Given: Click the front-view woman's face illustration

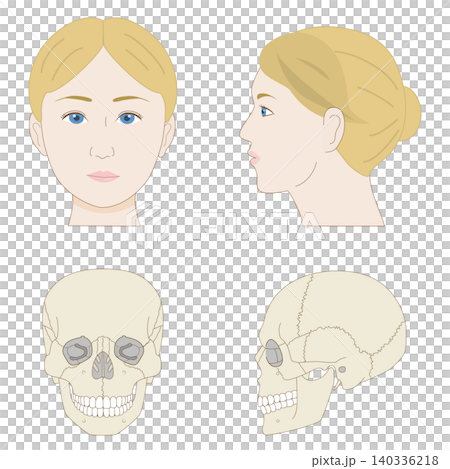Looking at the screenshot, I should point(102,121).
